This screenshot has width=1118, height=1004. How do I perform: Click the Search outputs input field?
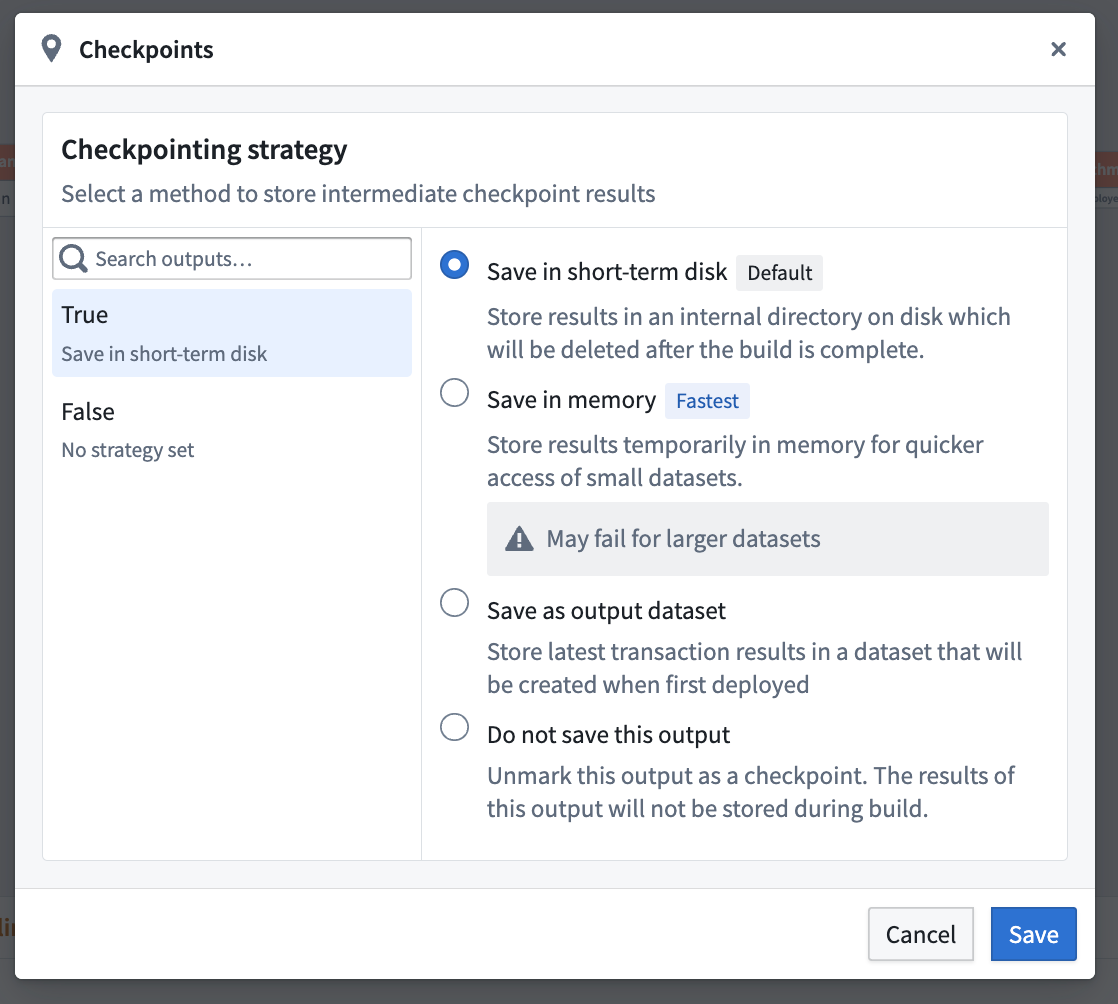[x=231, y=258]
